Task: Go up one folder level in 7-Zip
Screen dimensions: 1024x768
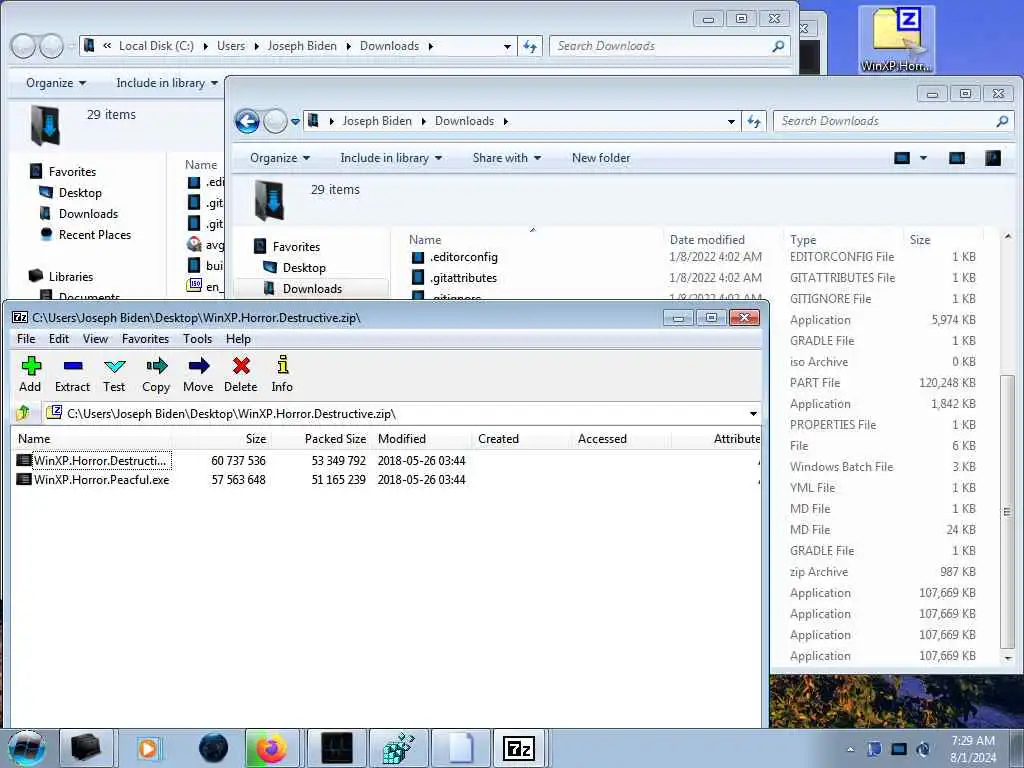Action: click(24, 413)
